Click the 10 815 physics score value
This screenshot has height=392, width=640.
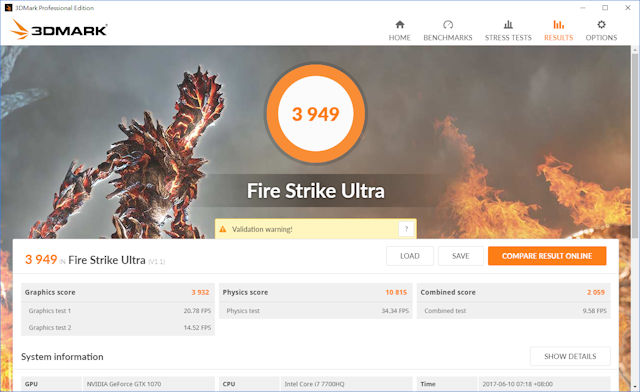(x=396, y=292)
